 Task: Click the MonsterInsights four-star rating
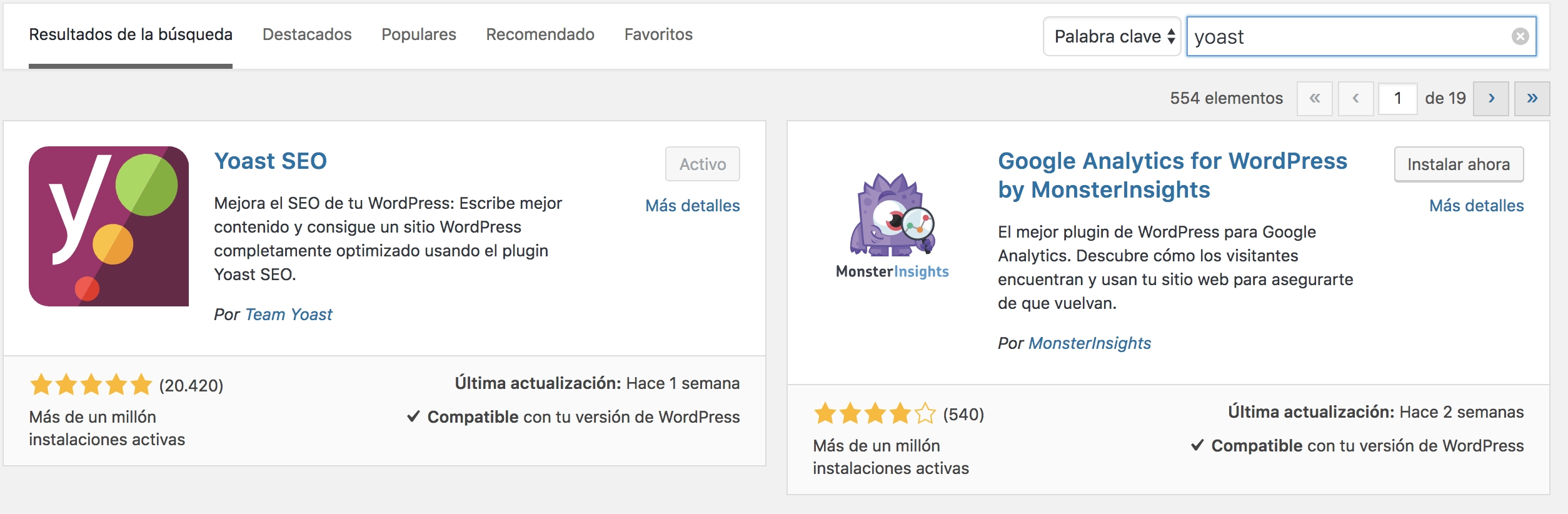875,413
